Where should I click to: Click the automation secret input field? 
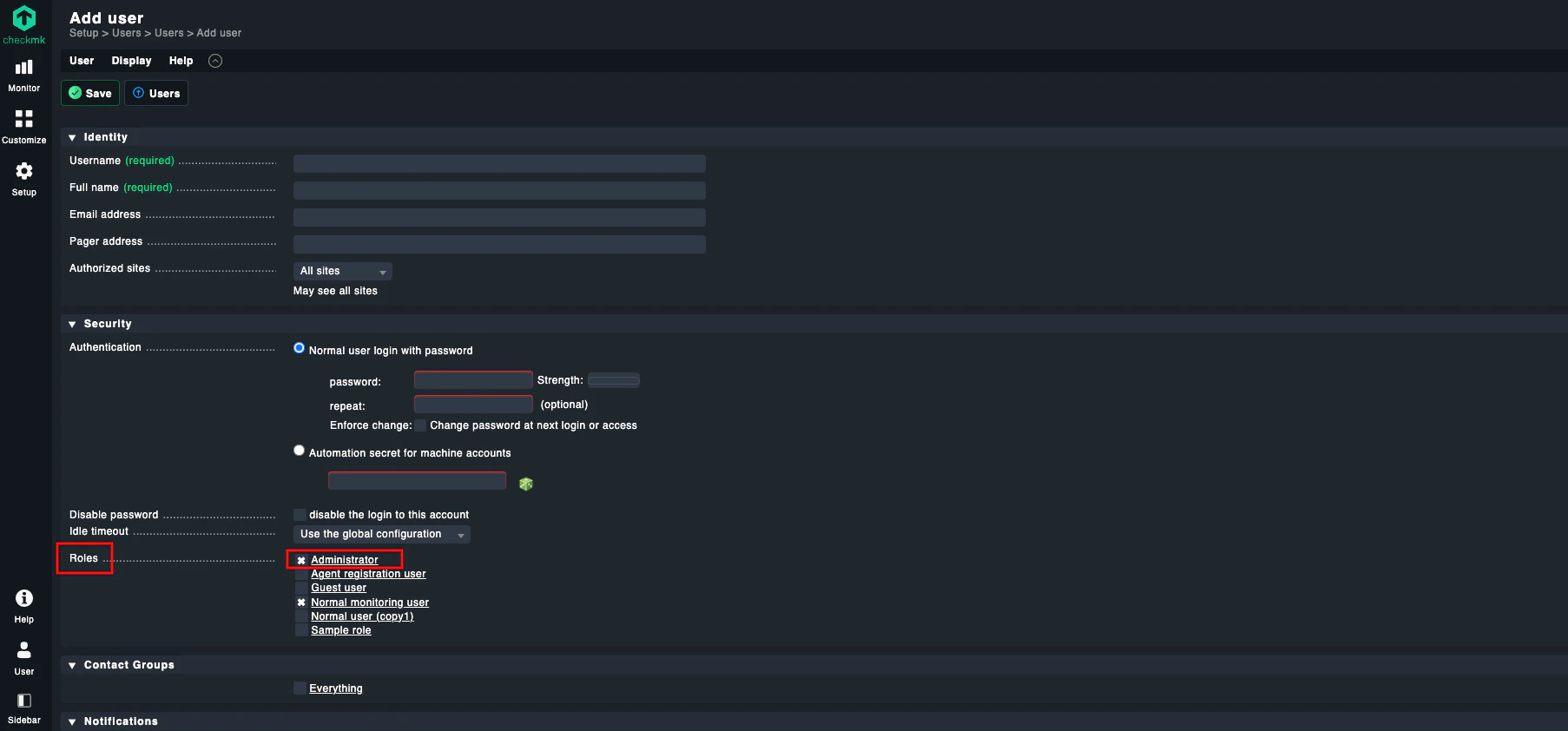pos(417,481)
